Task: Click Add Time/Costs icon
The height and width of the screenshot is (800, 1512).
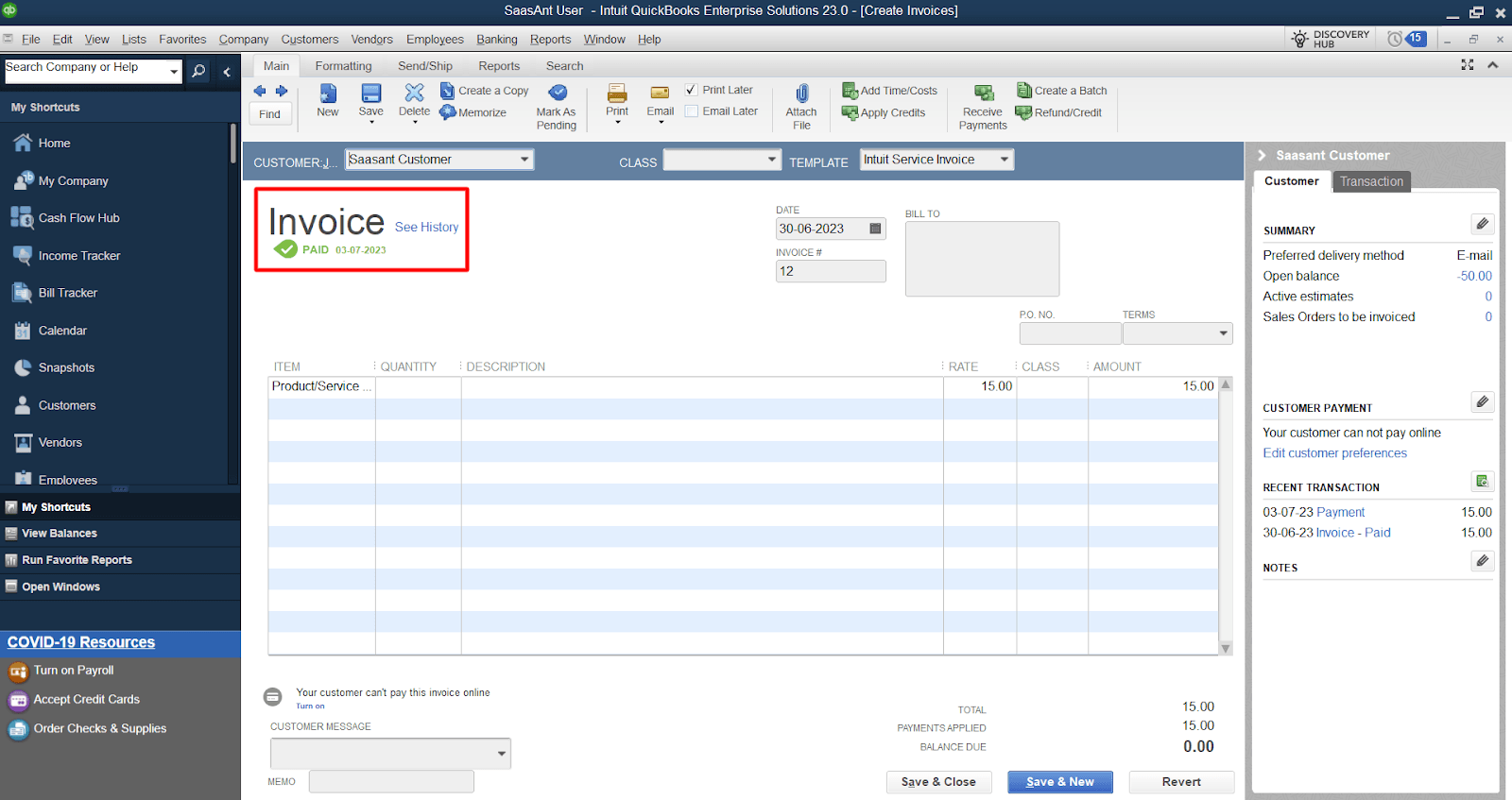Action: point(850,91)
